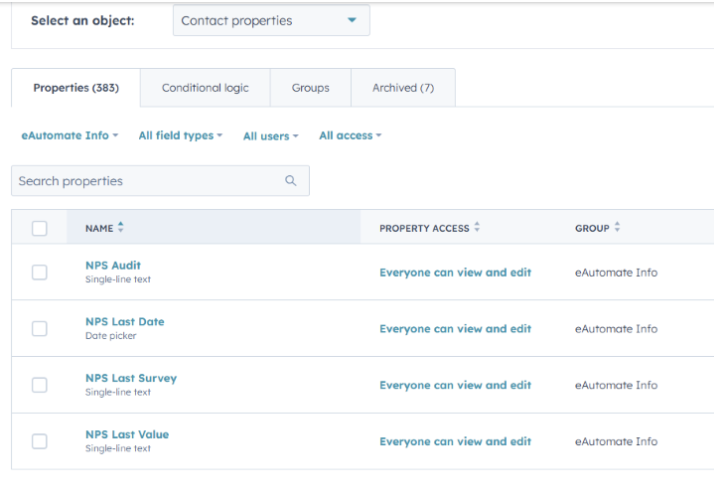Click Single-line text under NPS Audit
The image size is (714, 488).
(x=118, y=279)
